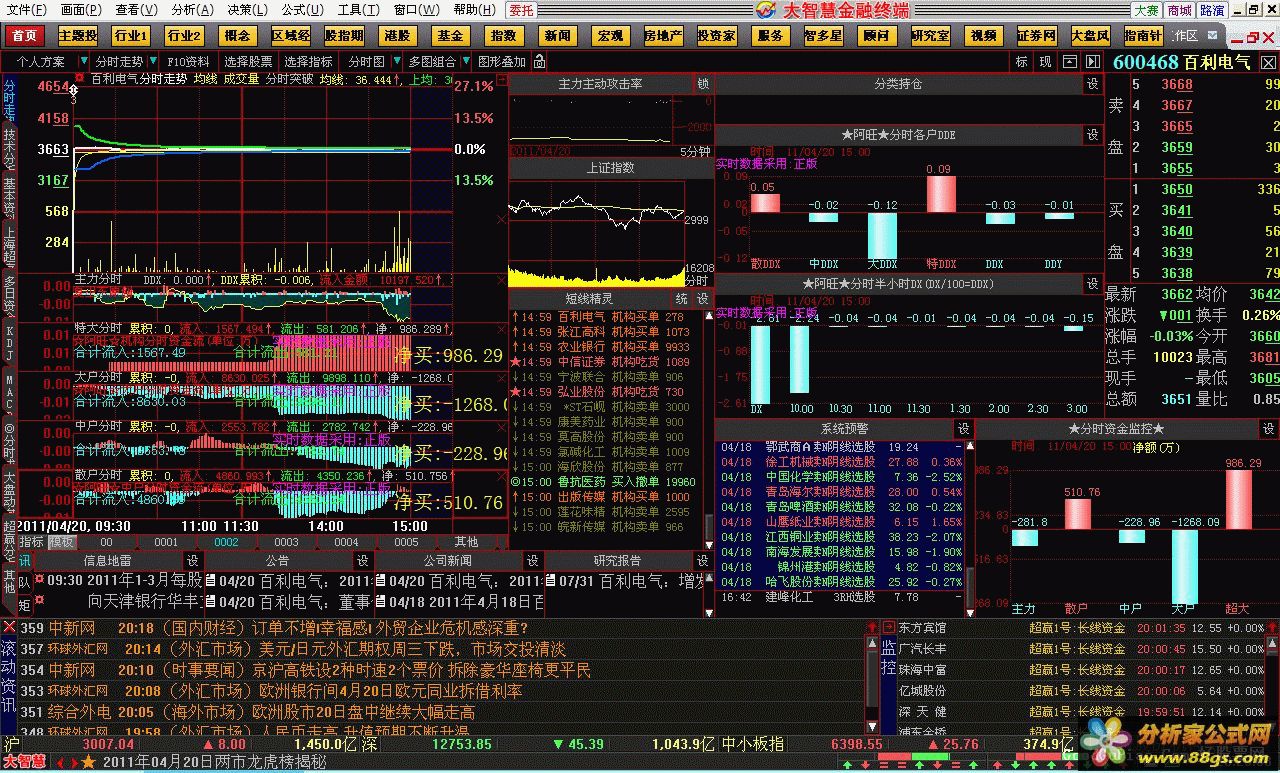Open 设 settings of 短线精灵 panel
The width and height of the screenshot is (1280, 773).
pyautogui.click(x=703, y=299)
